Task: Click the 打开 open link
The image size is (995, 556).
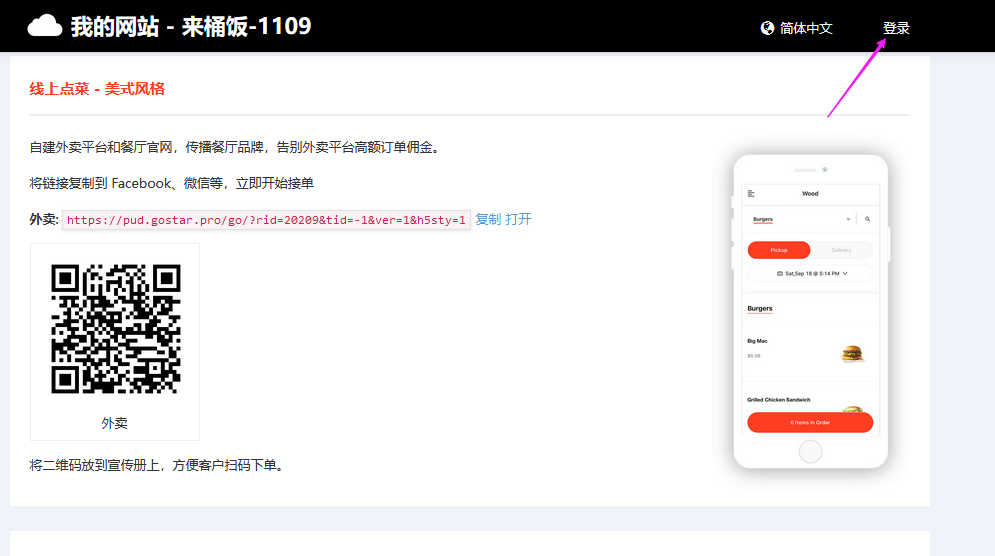Action: pyautogui.click(x=518, y=219)
